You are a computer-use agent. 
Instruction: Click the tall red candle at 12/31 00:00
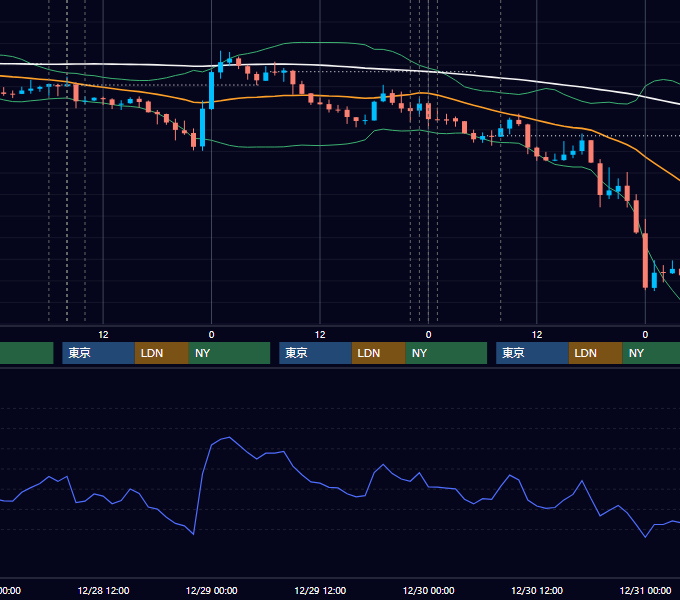tap(645, 260)
